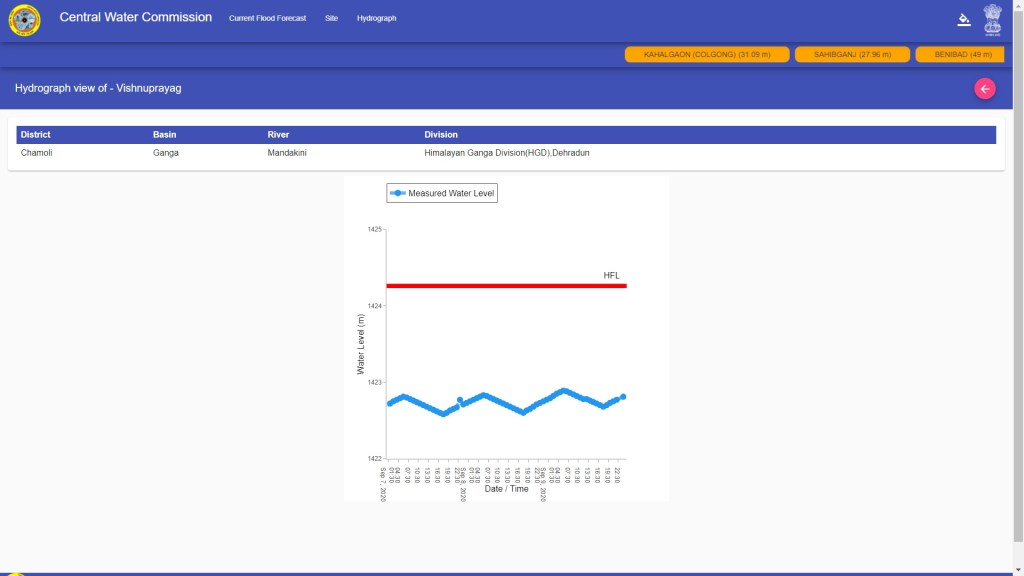Click the Government of India emblem
The image size is (1024, 576).
(x=992, y=19)
